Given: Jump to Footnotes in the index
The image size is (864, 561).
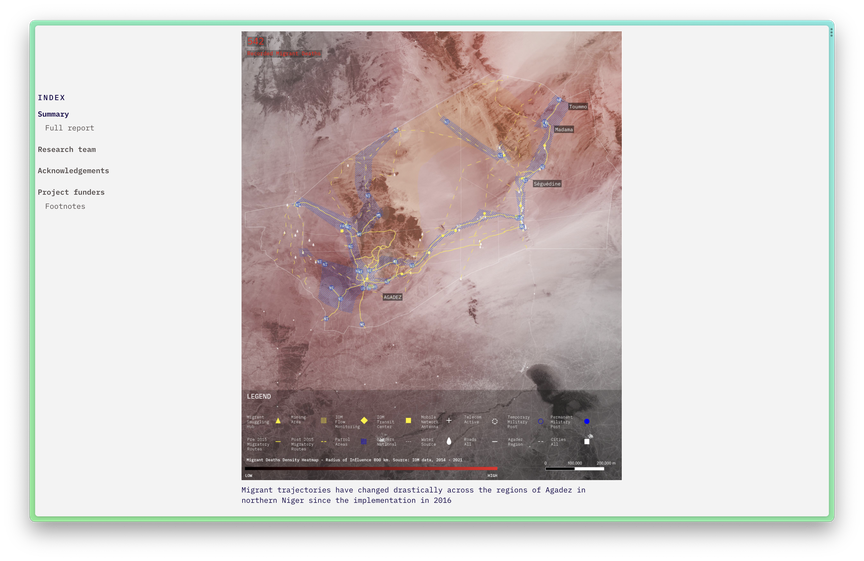Looking at the screenshot, I should [x=65, y=206].
